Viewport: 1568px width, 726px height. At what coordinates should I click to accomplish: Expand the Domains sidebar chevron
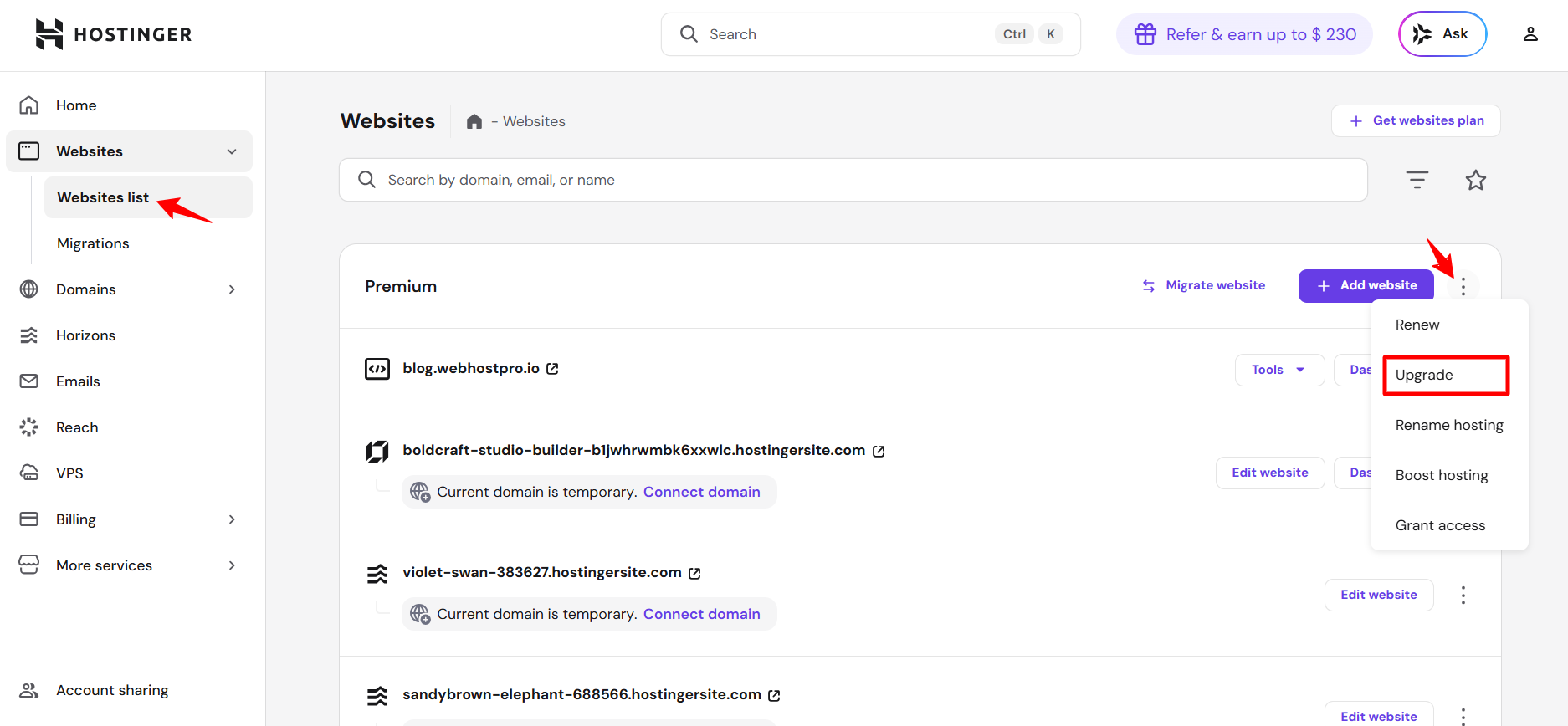click(x=232, y=289)
